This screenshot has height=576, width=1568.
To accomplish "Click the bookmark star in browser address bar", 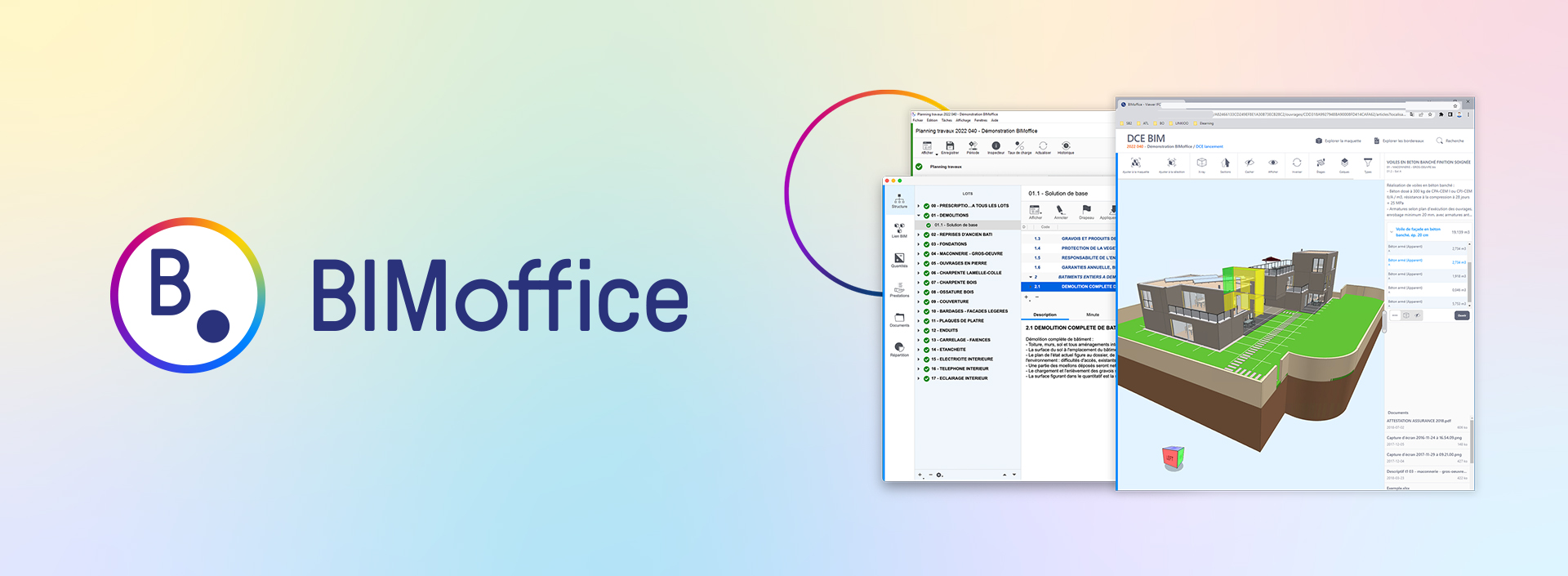I will pyautogui.click(x=1429, y=114).
